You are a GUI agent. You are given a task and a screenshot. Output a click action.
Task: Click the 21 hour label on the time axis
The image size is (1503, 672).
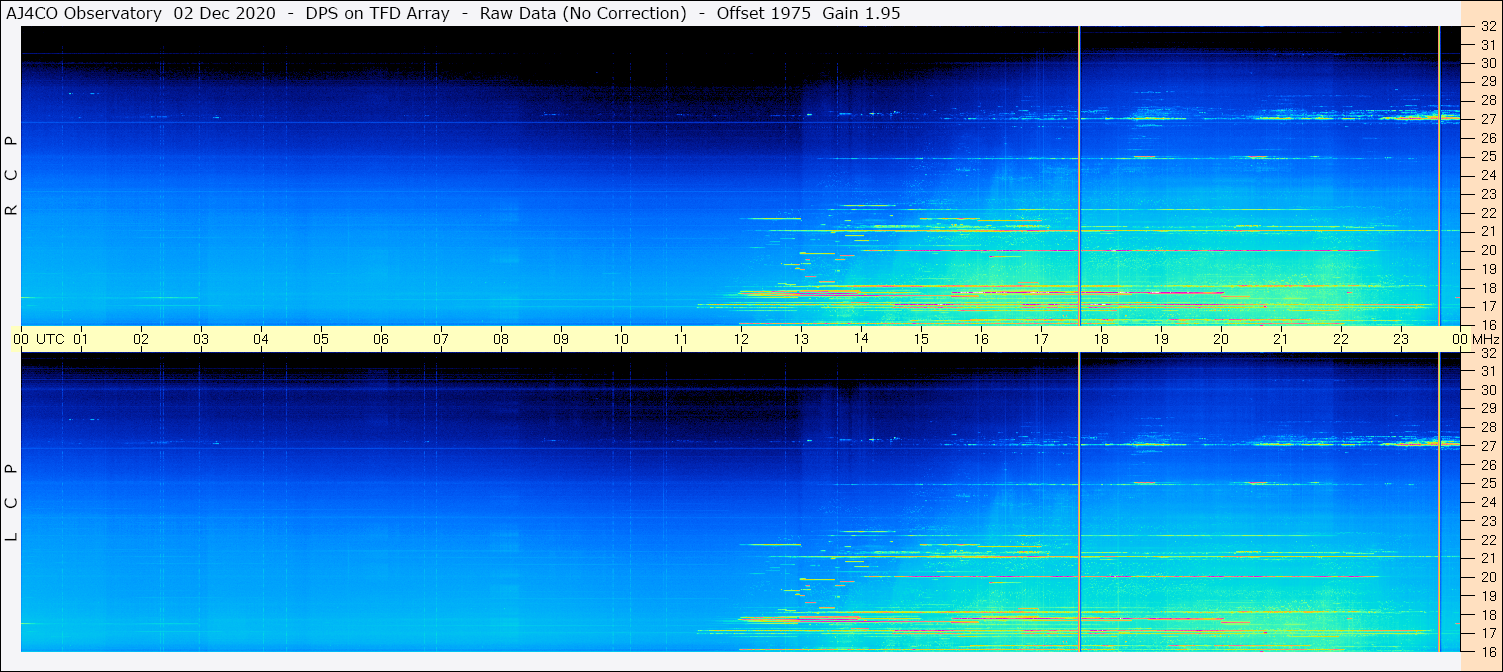(x=1281, y=339)
